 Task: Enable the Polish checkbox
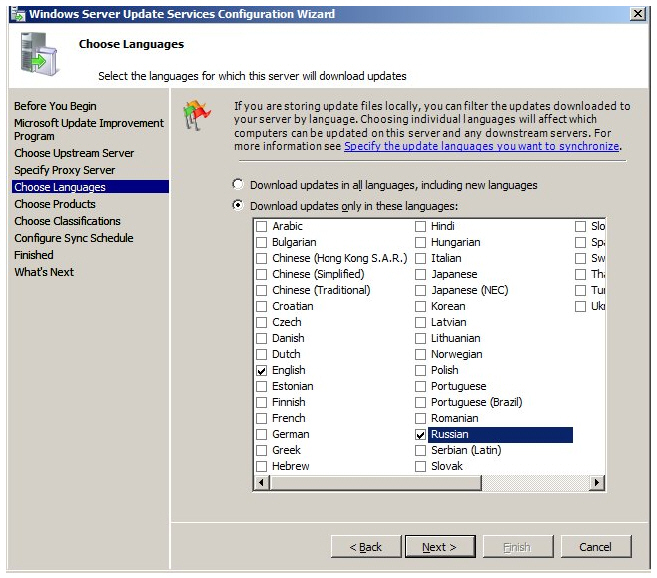click(x=420, y=371)
